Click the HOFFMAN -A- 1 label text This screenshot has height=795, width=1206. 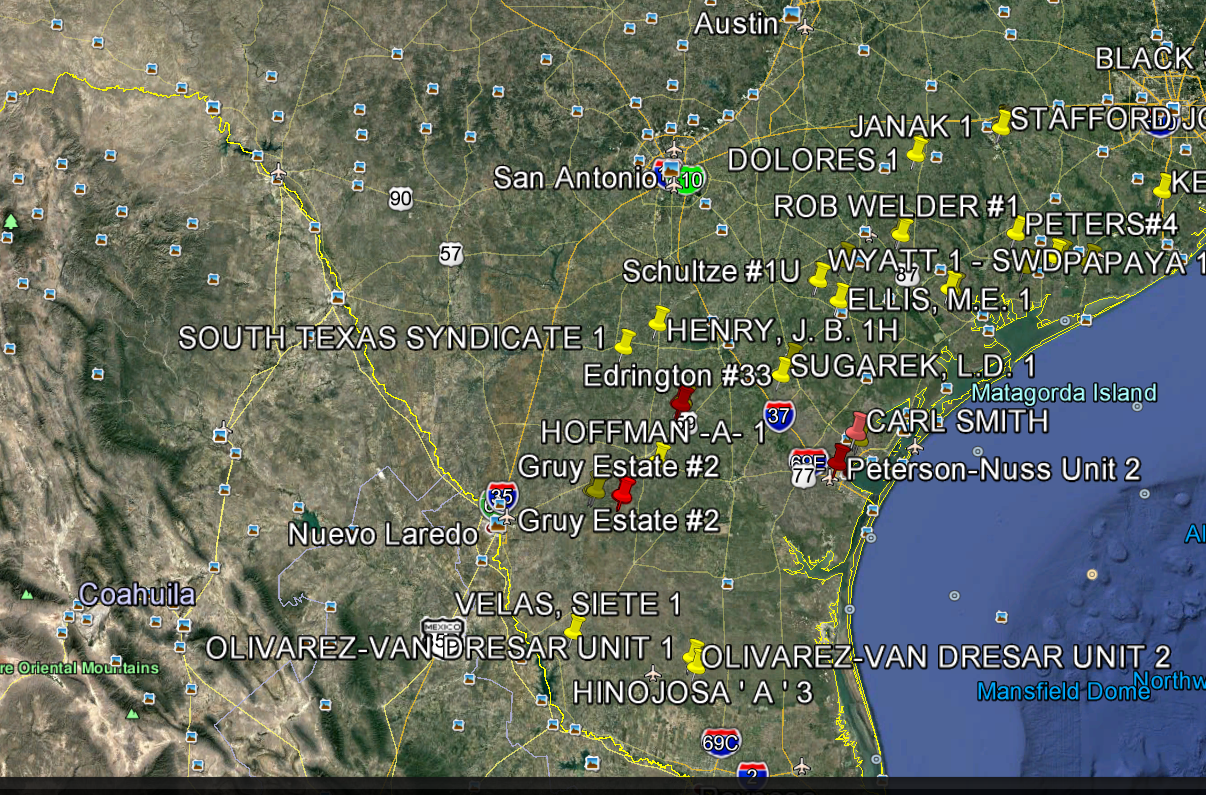click(653, 432)
